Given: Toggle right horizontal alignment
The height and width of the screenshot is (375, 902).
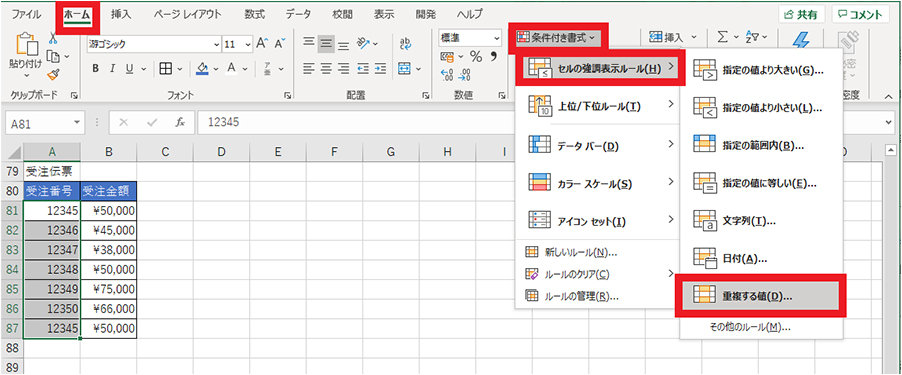Looking at the screenshot, I should click(x=343, y=68).
